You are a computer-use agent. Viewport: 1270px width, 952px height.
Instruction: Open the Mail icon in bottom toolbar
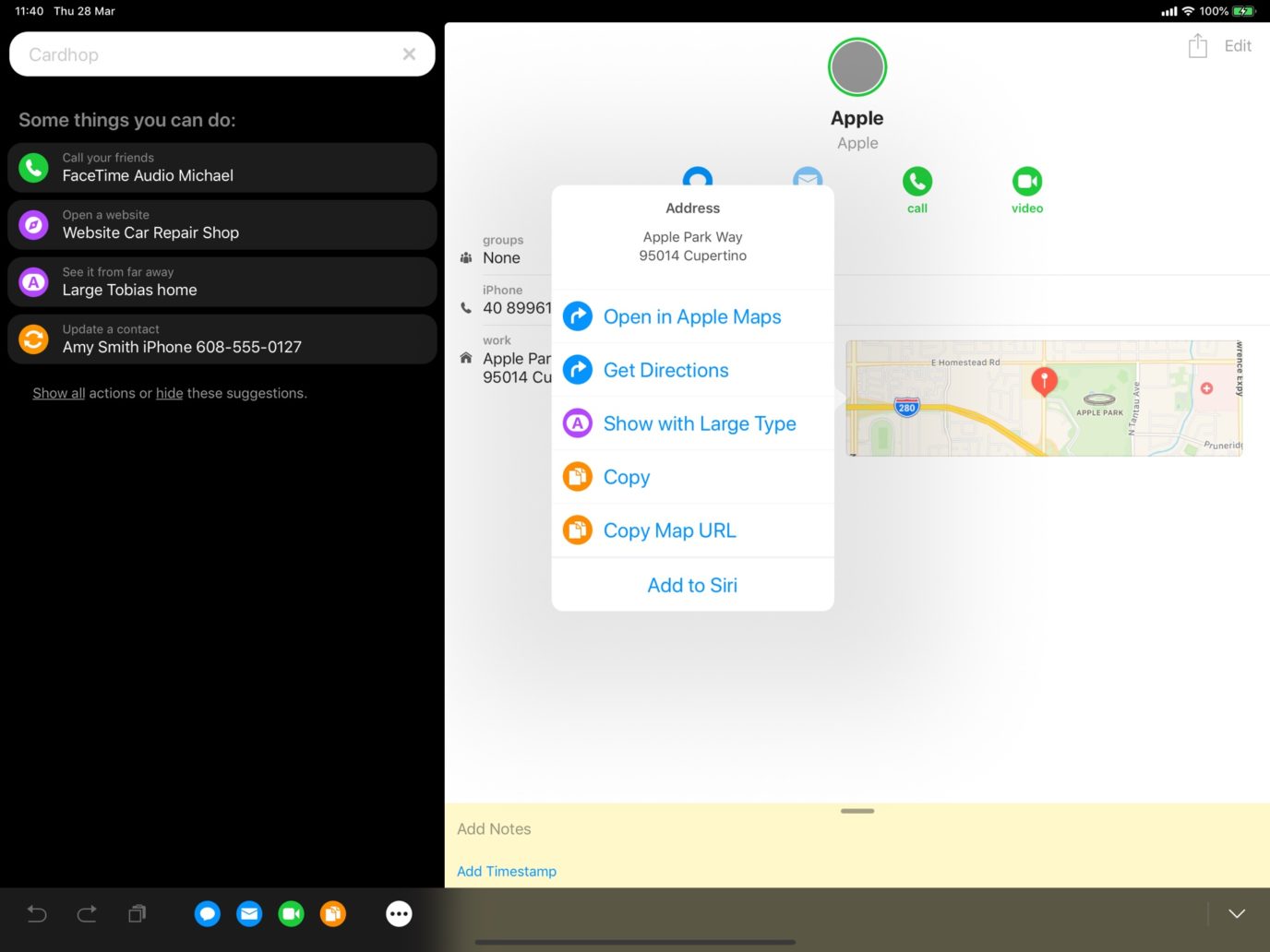pos(249,913)
